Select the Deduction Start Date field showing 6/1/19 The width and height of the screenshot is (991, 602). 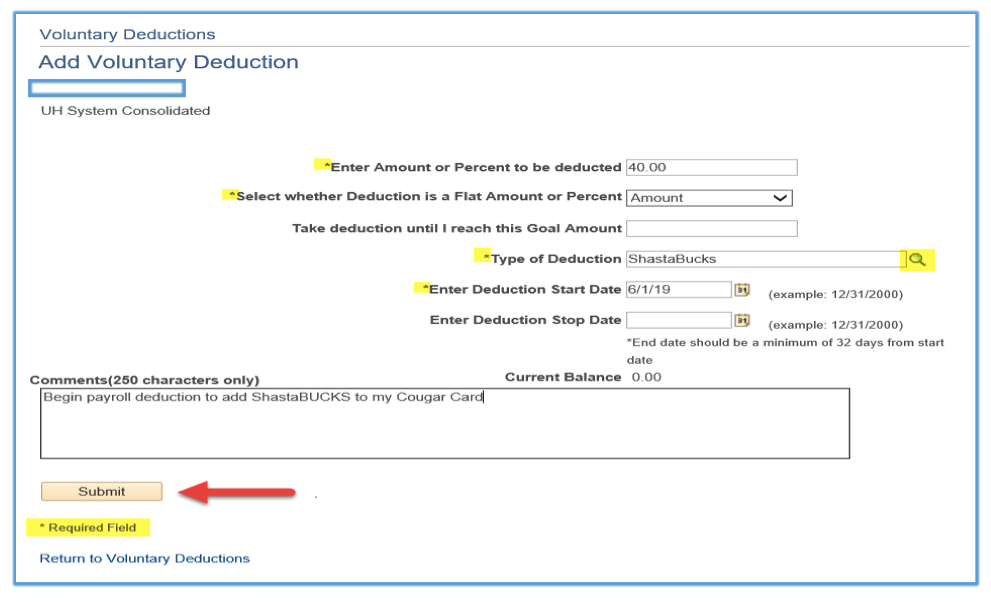(x=678, y=290)
